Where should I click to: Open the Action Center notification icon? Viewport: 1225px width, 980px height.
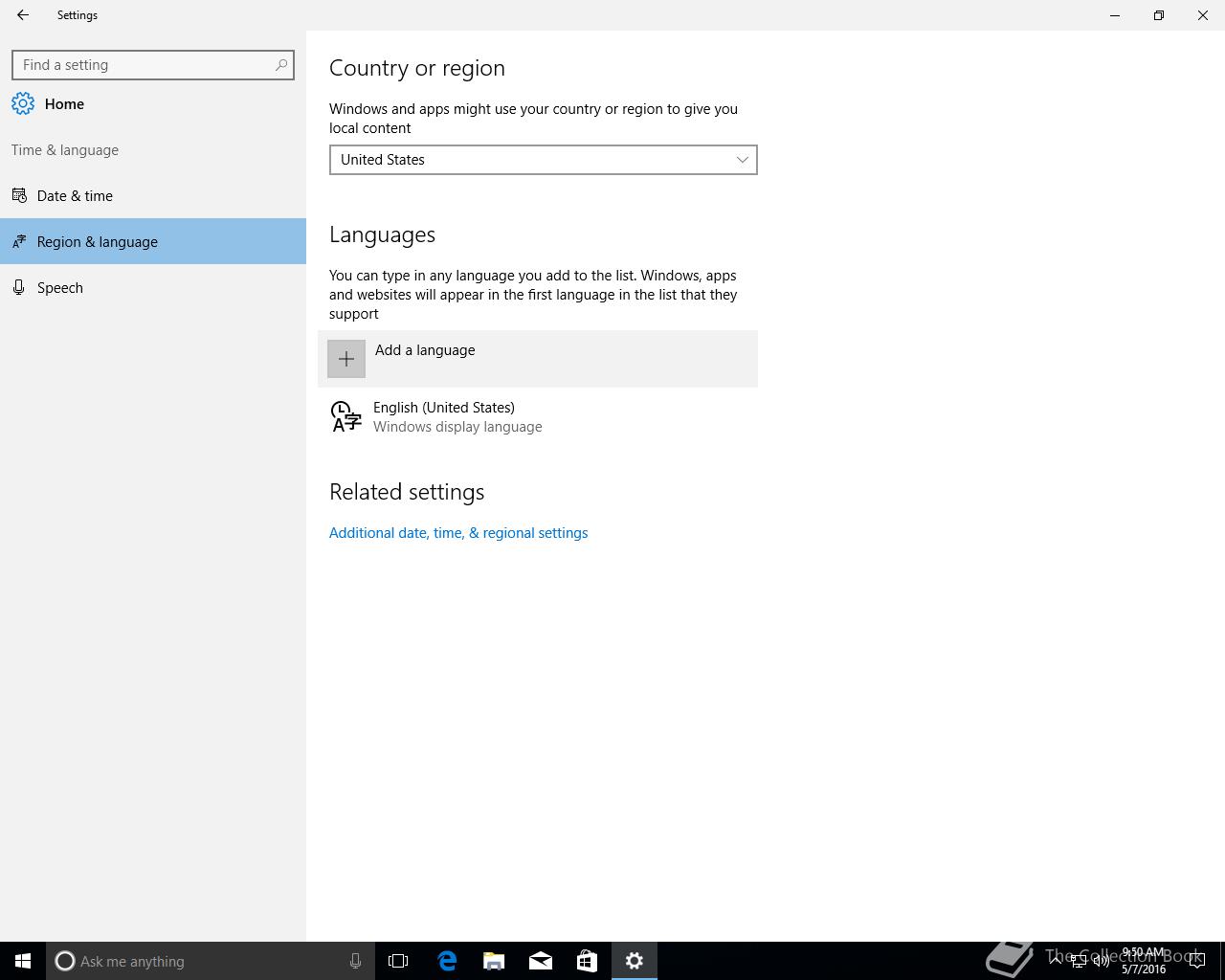point(1196,961)
